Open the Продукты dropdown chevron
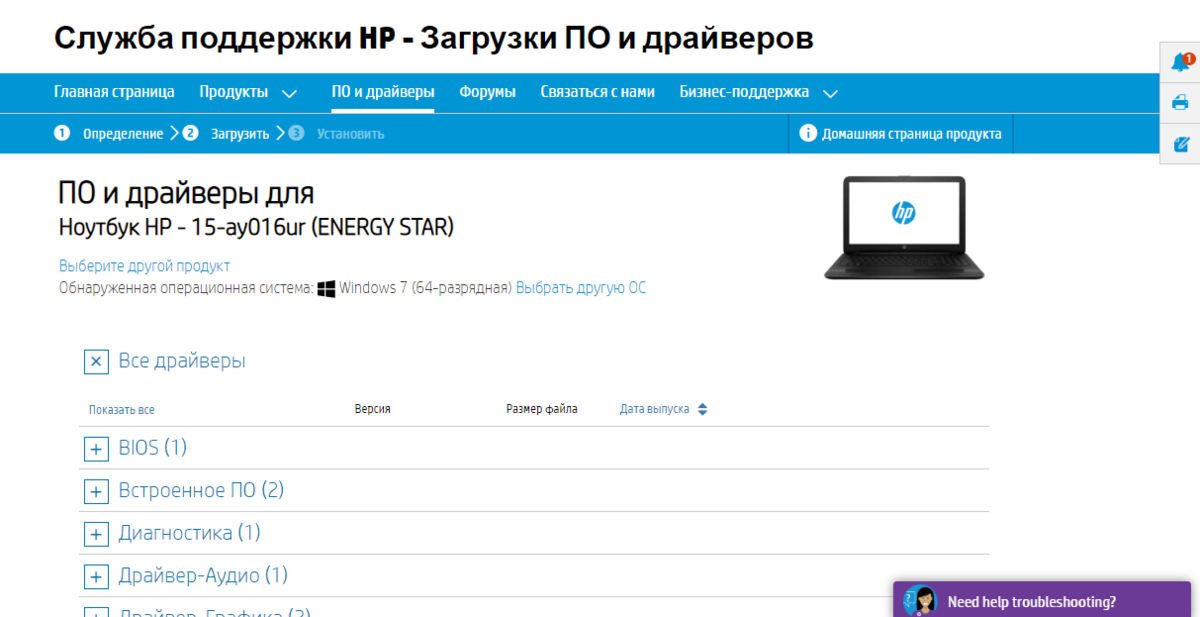Viewport: 1200px width, 617px height. point(289,94)
